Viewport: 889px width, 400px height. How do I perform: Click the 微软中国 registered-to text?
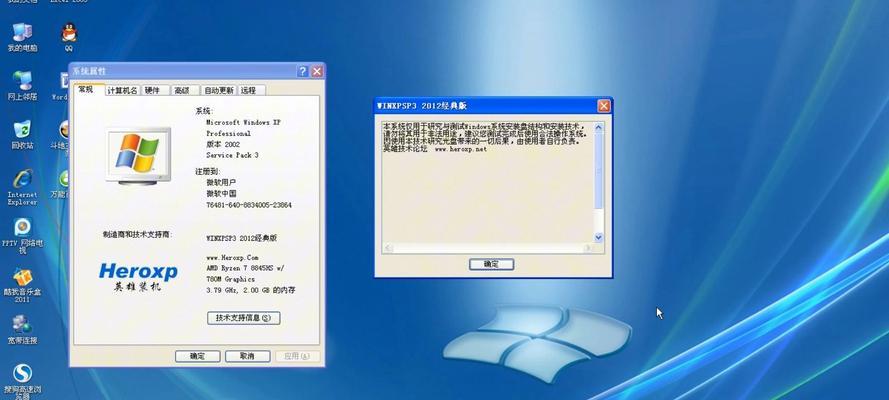[x=222, y=194]
